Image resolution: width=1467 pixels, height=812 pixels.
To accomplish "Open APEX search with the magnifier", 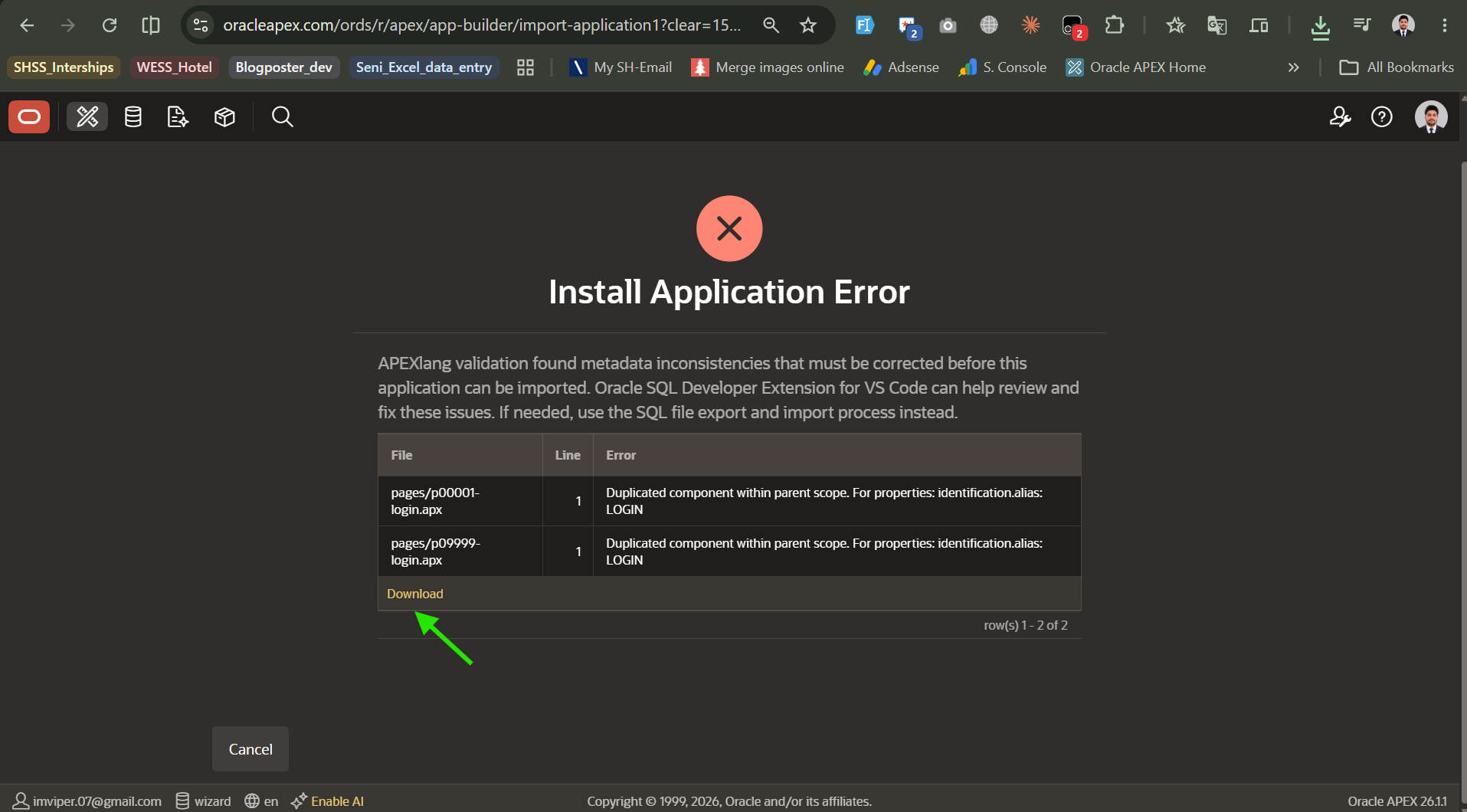I will 283,116.
